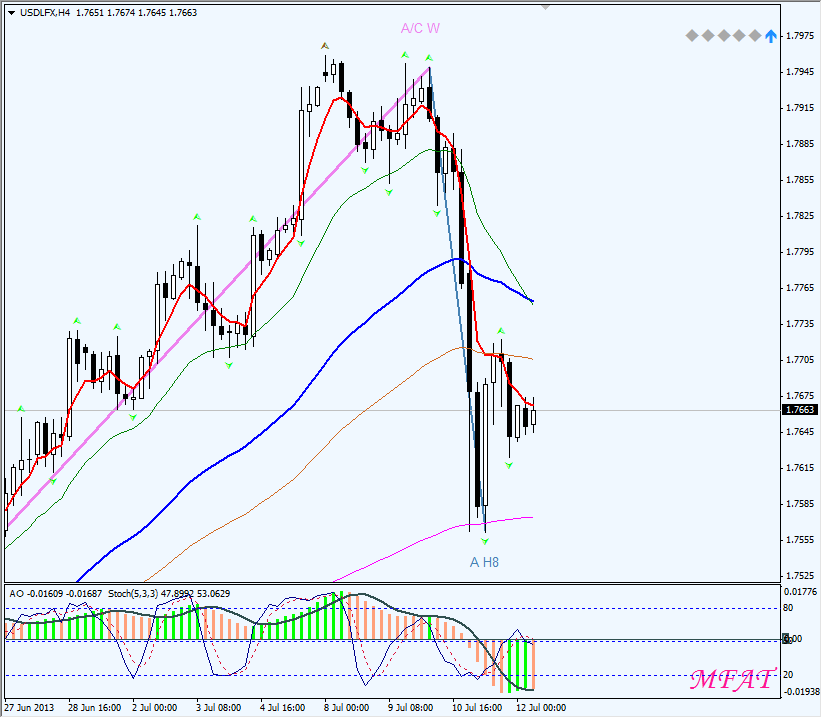The width and height of the screenshot is (822, 718).
Task: Click the blue up arrow indicator
Action: click(x=770, y=36)
